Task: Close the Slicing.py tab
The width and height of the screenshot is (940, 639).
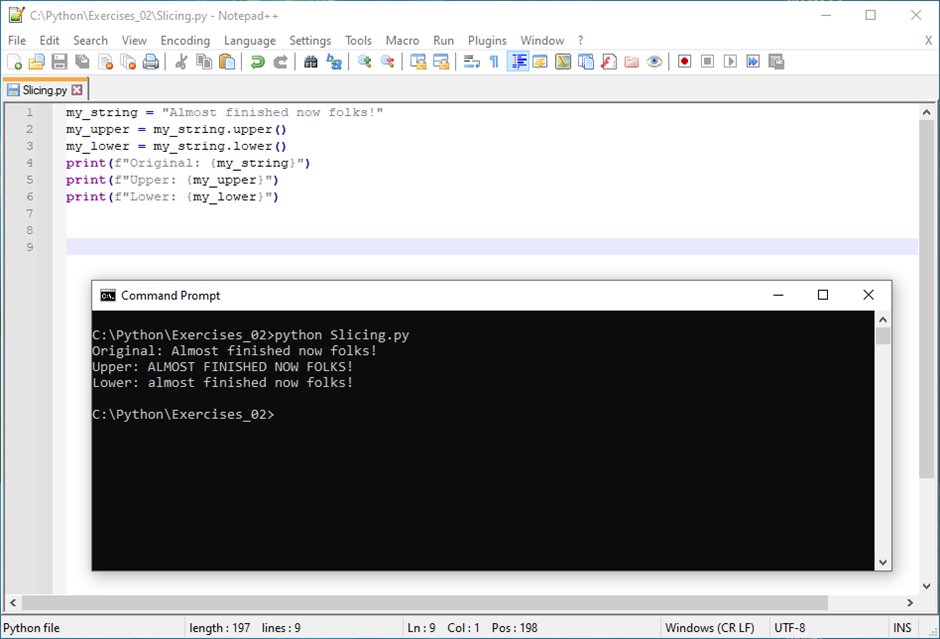Action: tap(77, 90)
